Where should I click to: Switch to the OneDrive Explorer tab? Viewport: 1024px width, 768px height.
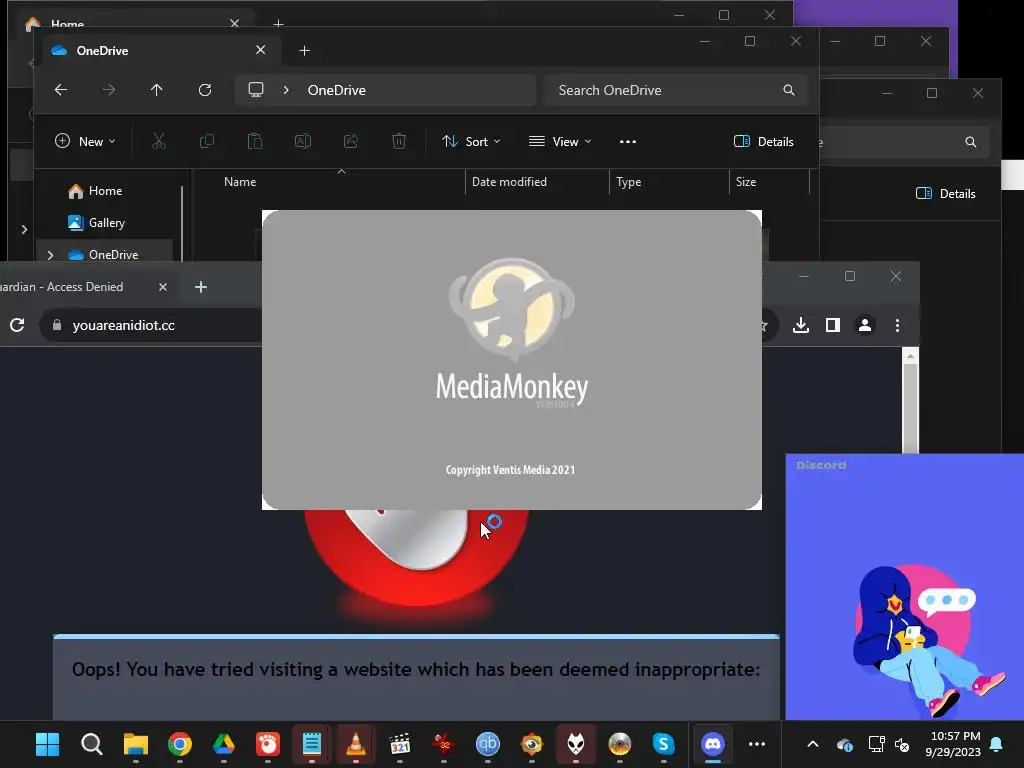(161, 50)
